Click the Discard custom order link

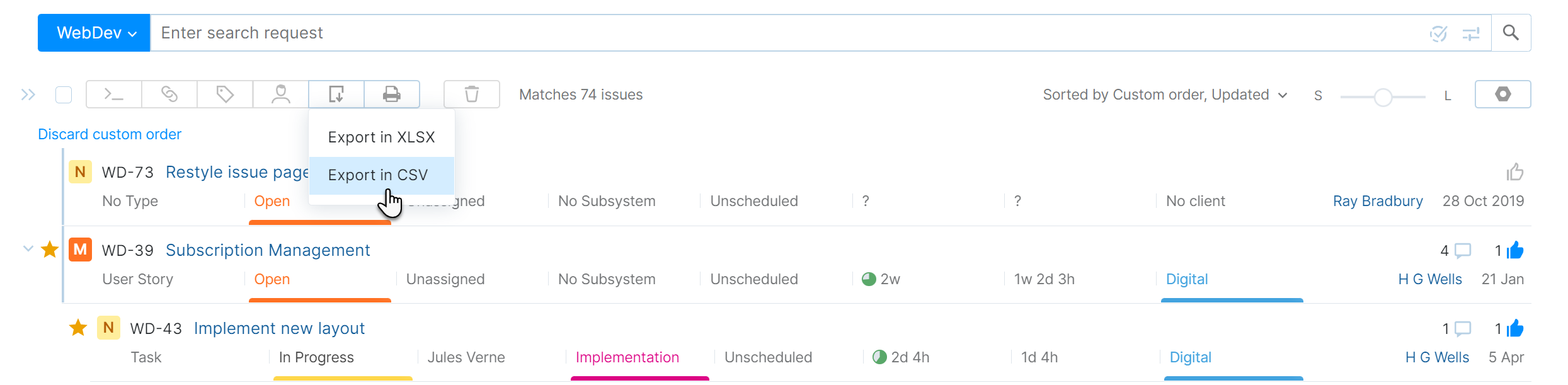coord(109,134)
